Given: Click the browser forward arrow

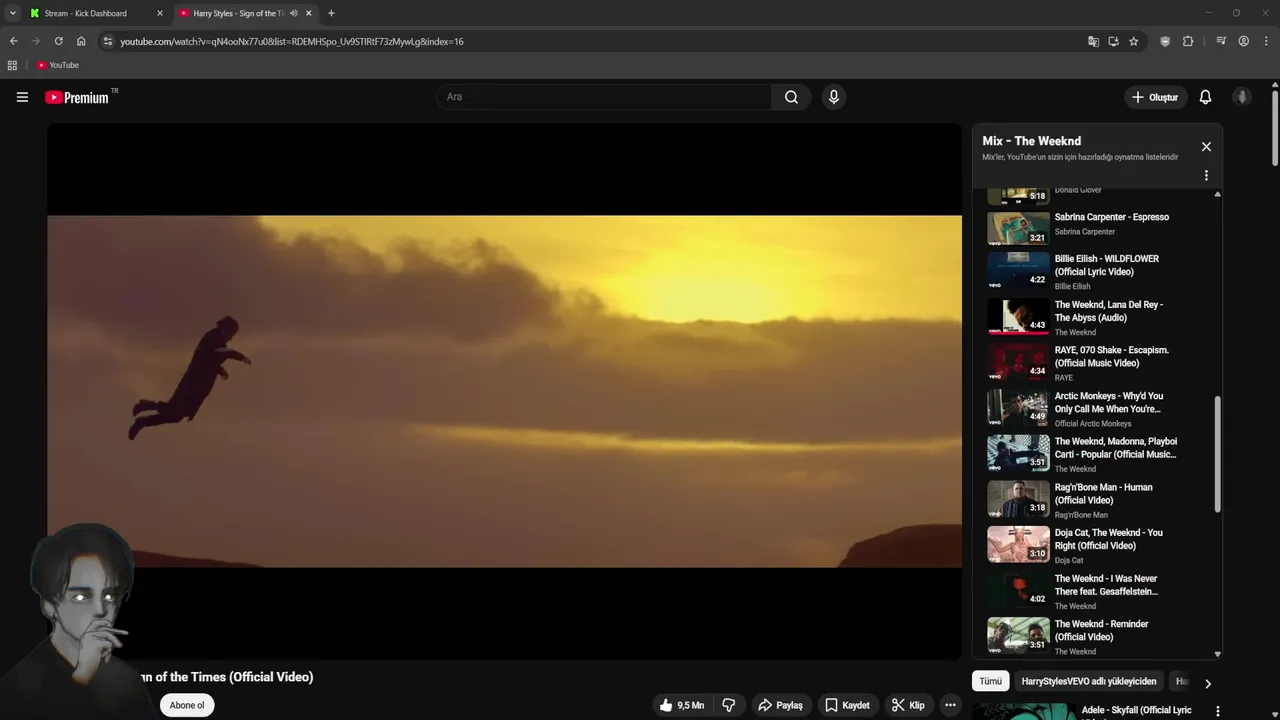Looking at the screenshot, I should click(x=36, y=41).
